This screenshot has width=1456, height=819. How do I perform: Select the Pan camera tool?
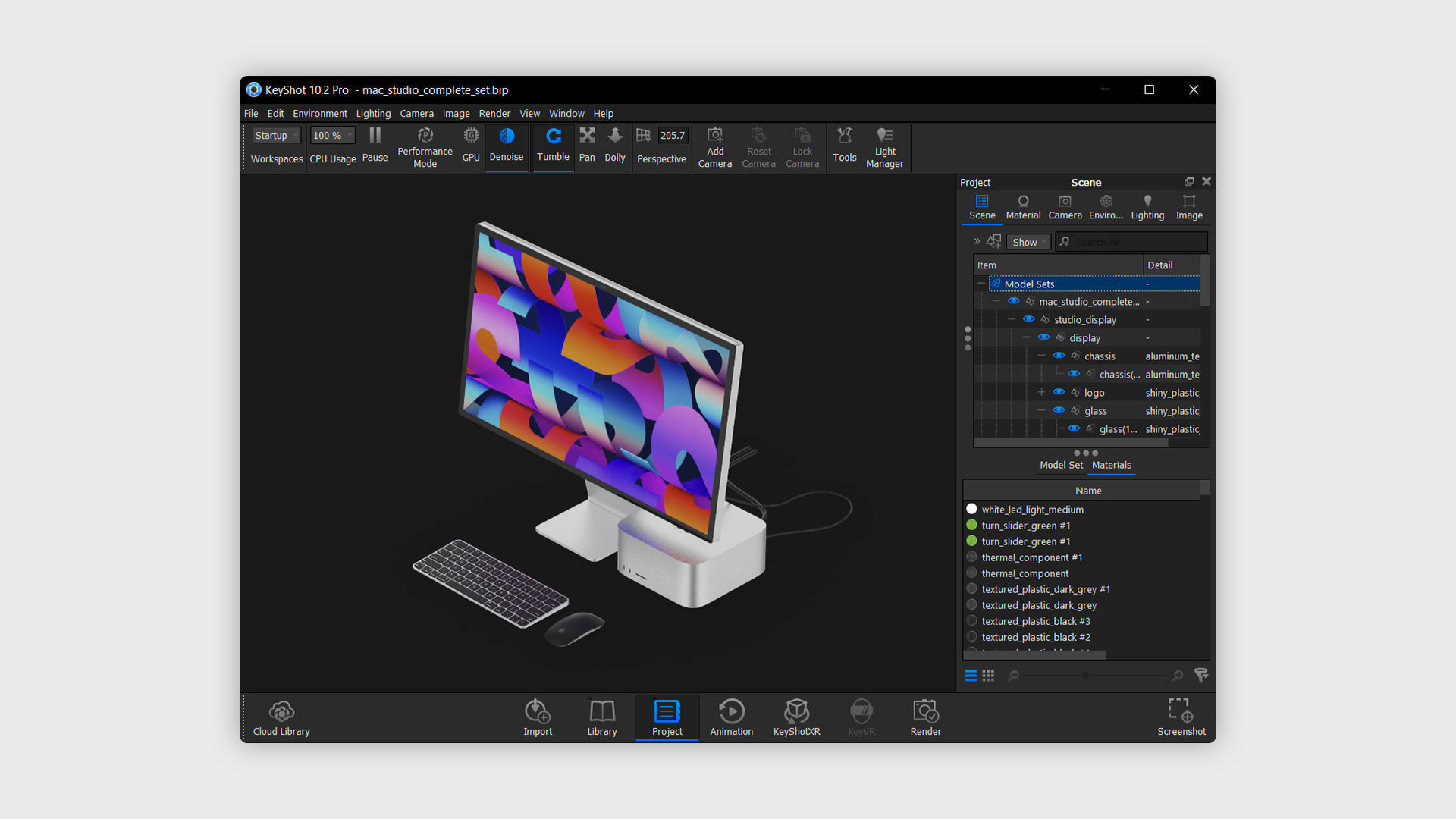click(x=587, y=145)
